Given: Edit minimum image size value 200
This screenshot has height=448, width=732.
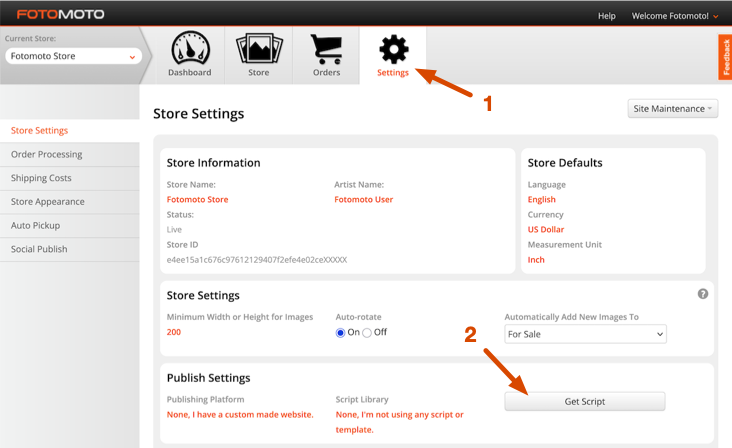Looking at the screenshot, I should pyautogui.click(x=174, y=332).
